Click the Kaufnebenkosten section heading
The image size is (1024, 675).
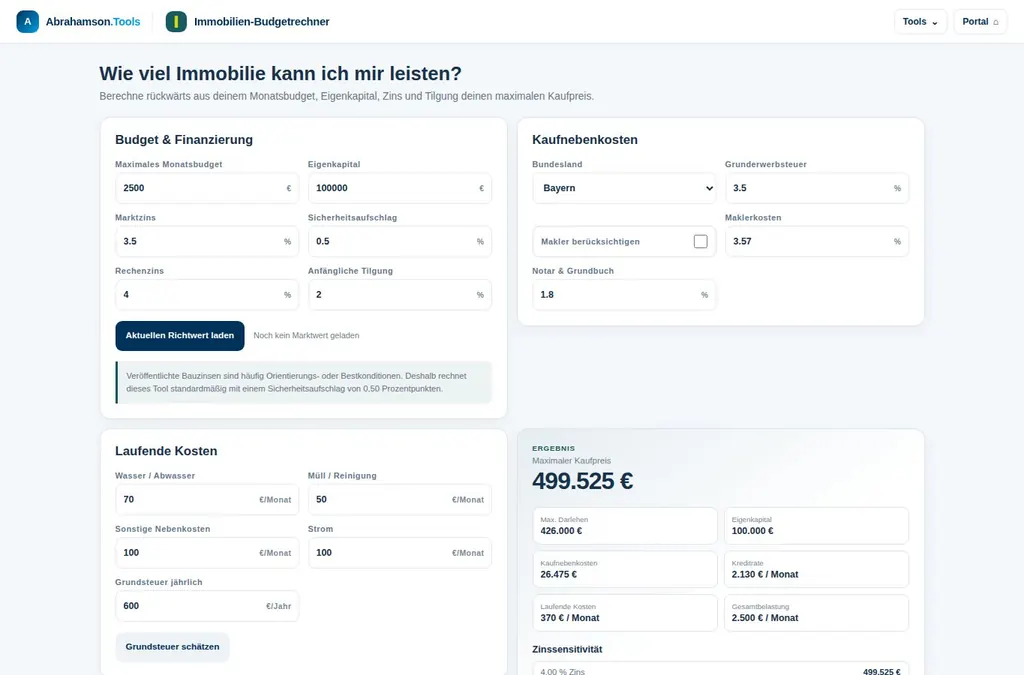click(x=585, y=140)
